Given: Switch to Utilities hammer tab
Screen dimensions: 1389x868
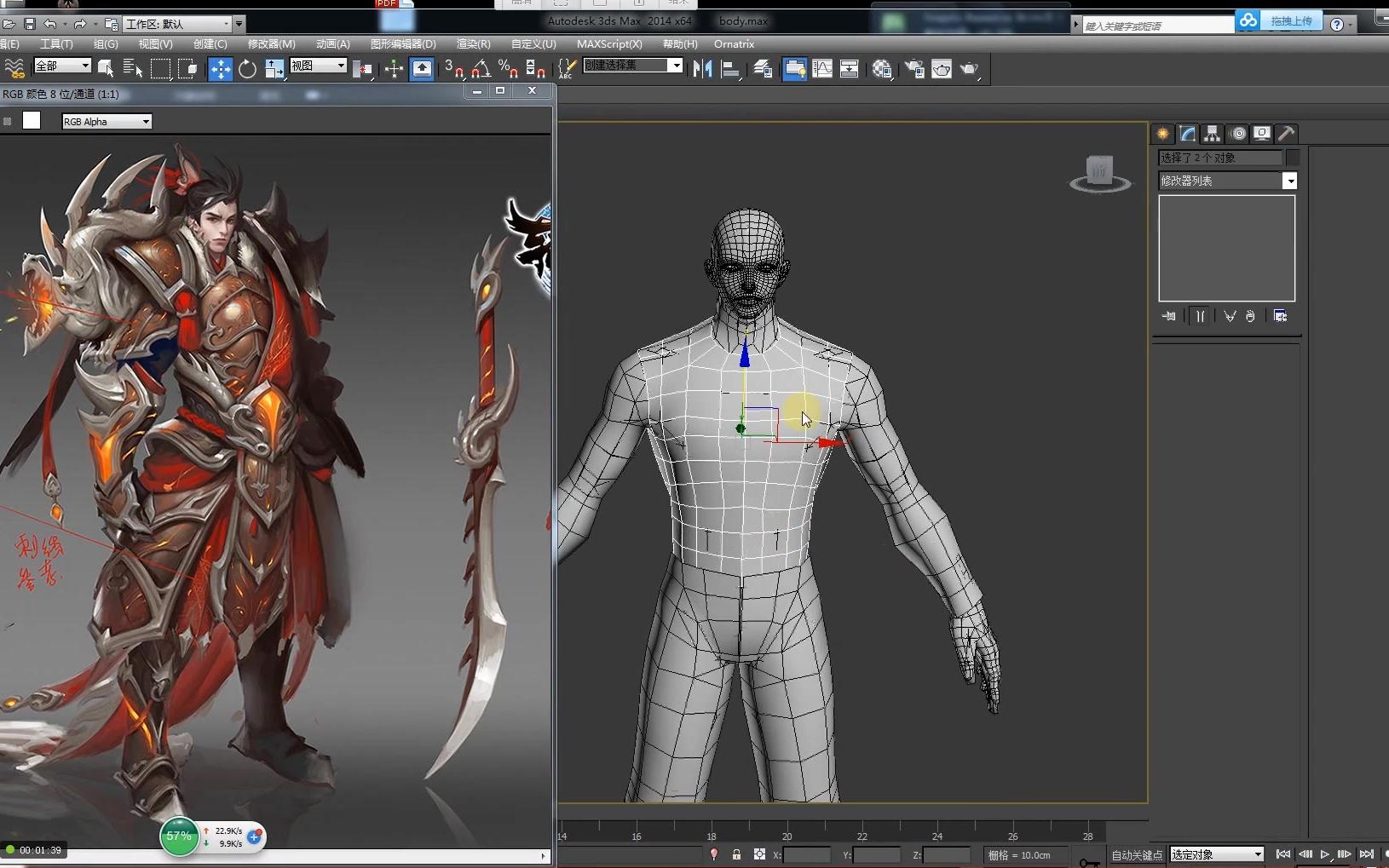Looking at the screenshot, I should (1287, 134).
